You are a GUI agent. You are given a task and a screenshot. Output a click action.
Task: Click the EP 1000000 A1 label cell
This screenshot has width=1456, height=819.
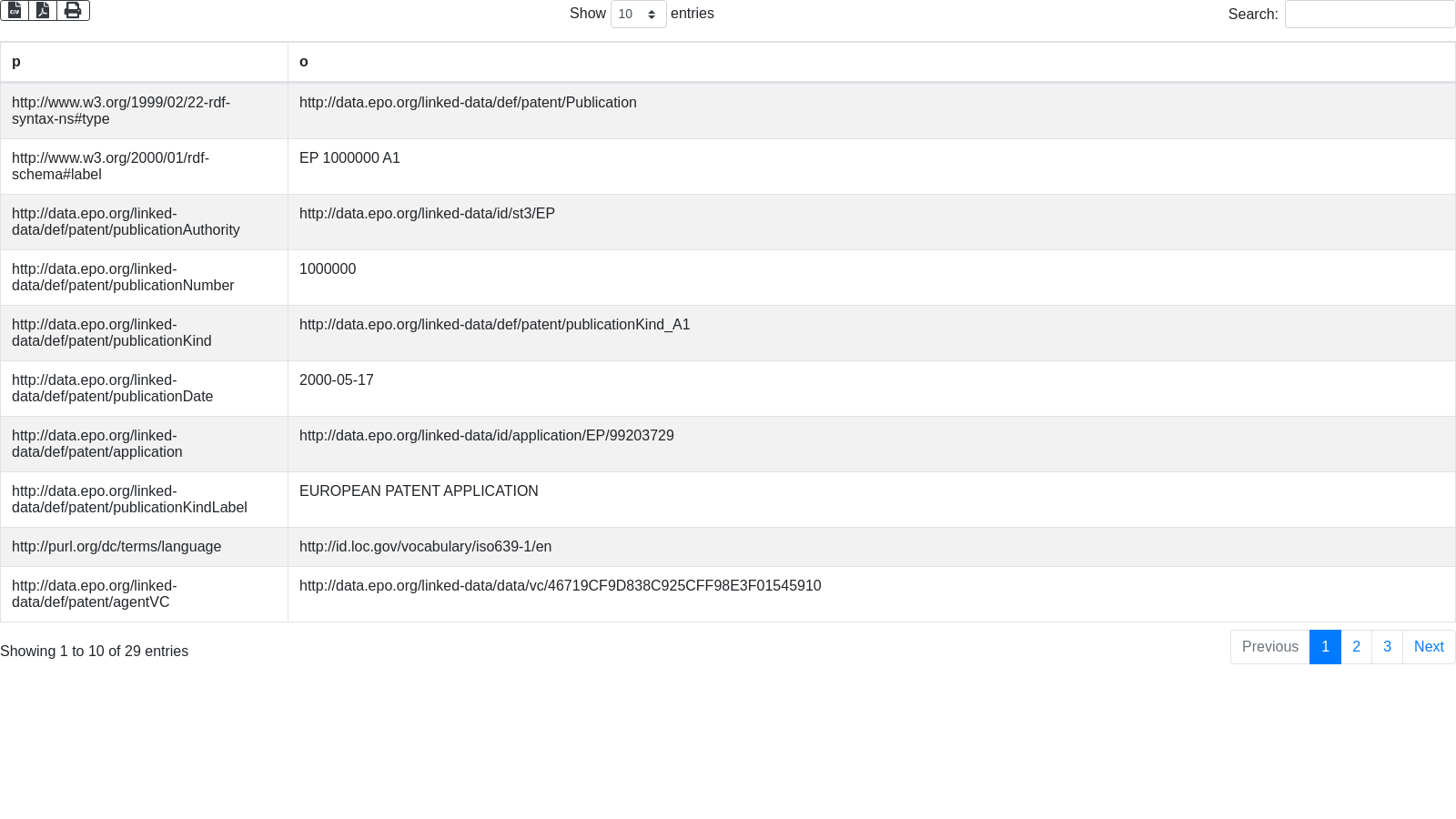point(349,158)
